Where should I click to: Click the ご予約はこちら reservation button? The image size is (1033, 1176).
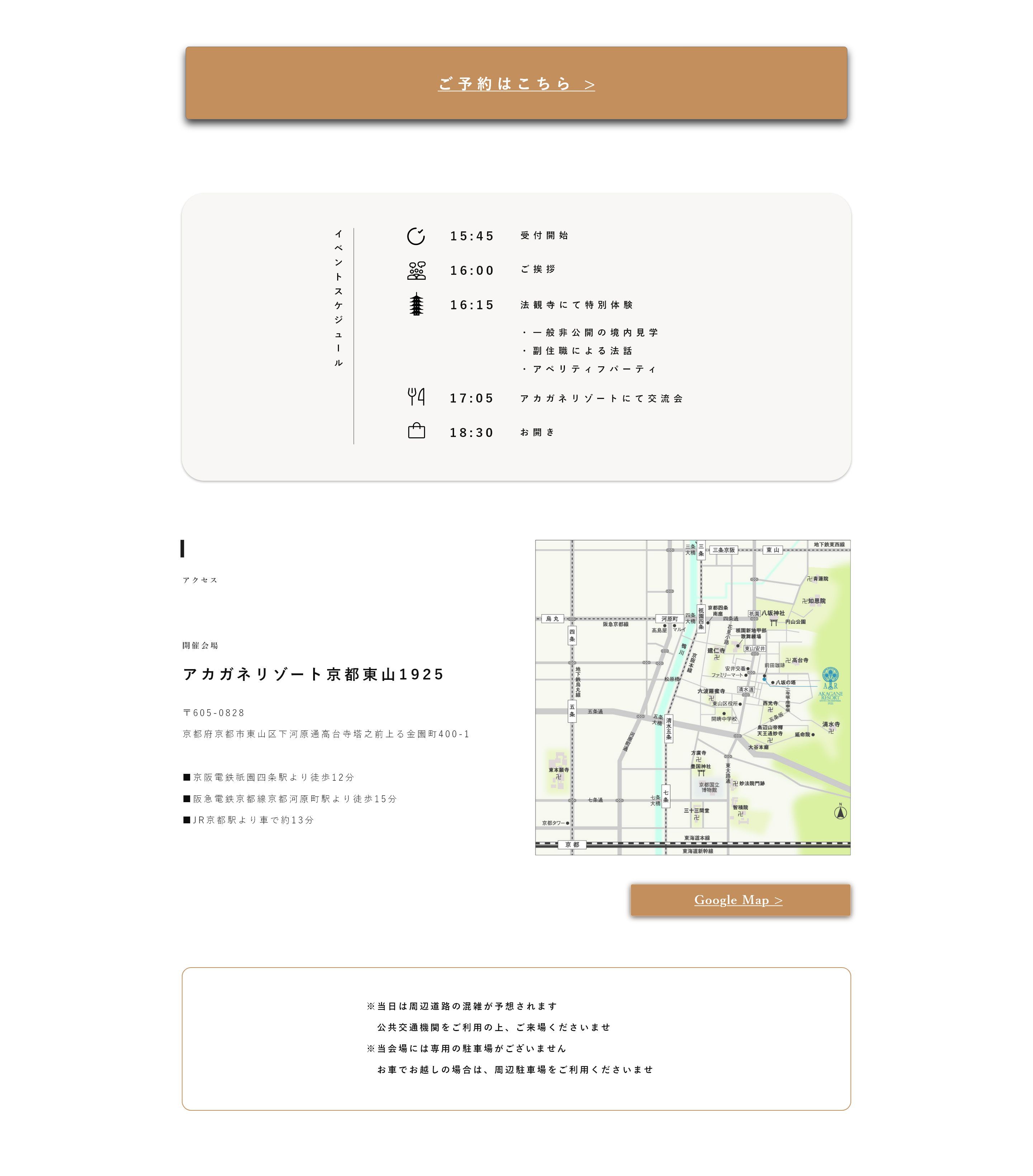(516, 83)
